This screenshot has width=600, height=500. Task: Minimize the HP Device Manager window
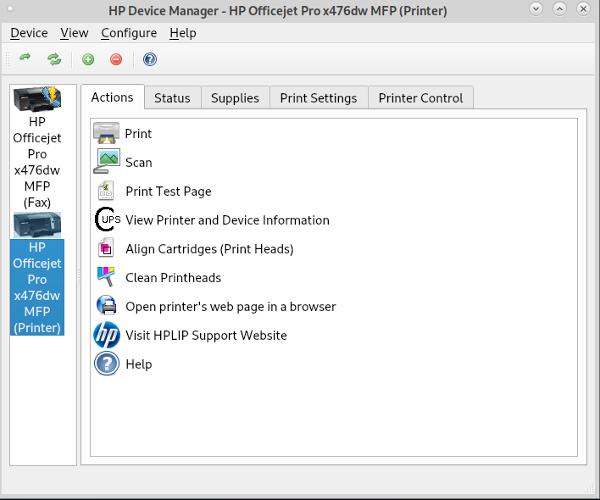pyautogui.click(x=536, y=8)
